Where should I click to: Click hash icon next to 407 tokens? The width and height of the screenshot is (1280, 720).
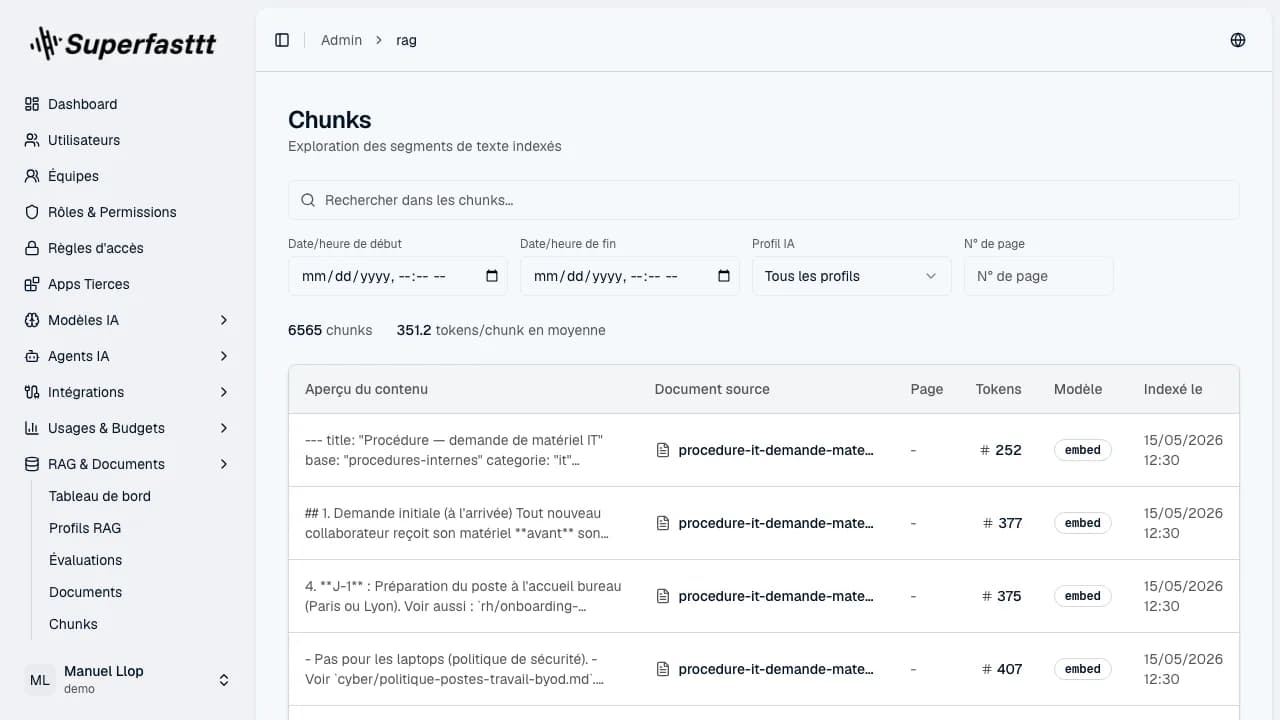[987, 669]
